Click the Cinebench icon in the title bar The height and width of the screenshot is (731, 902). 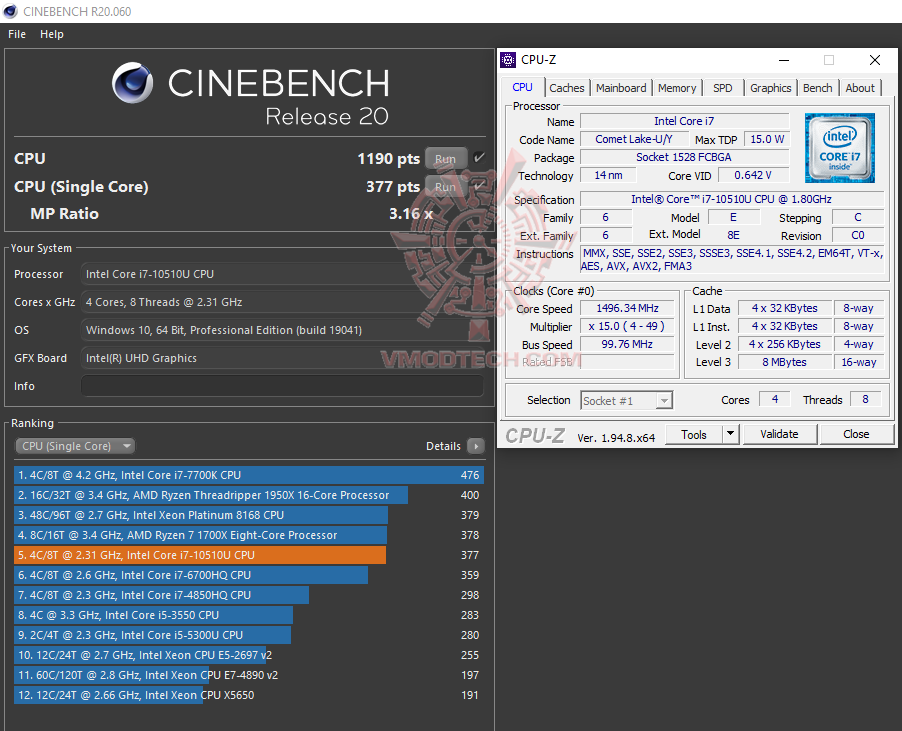coord(10,12)
